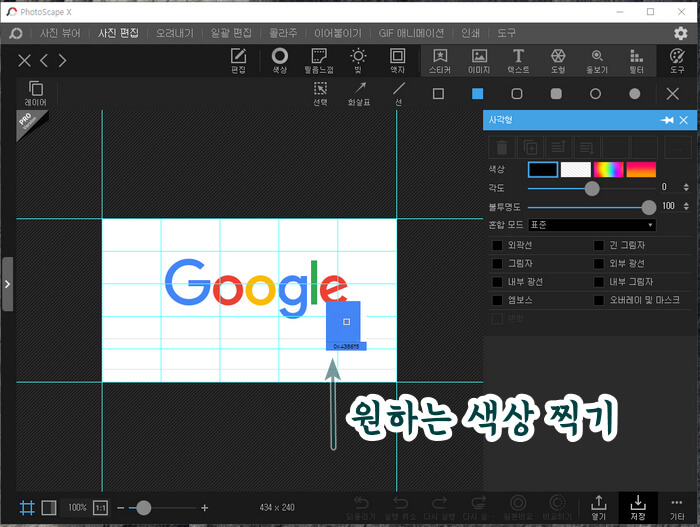The image size is (700, 527).
Task: Switch to the 사진 뷰어 tab
Action: click(60, 33)
